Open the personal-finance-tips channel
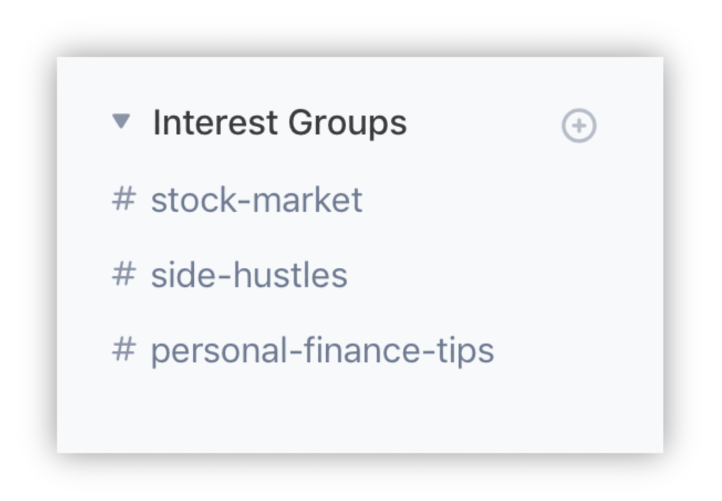The image size is (722, 501). 303,350
